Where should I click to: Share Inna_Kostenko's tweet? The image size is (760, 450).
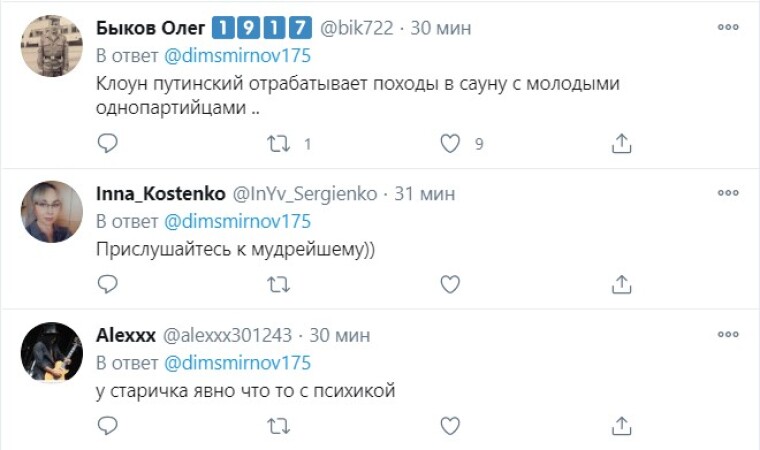pyautogui.click(x=621, y=285)
